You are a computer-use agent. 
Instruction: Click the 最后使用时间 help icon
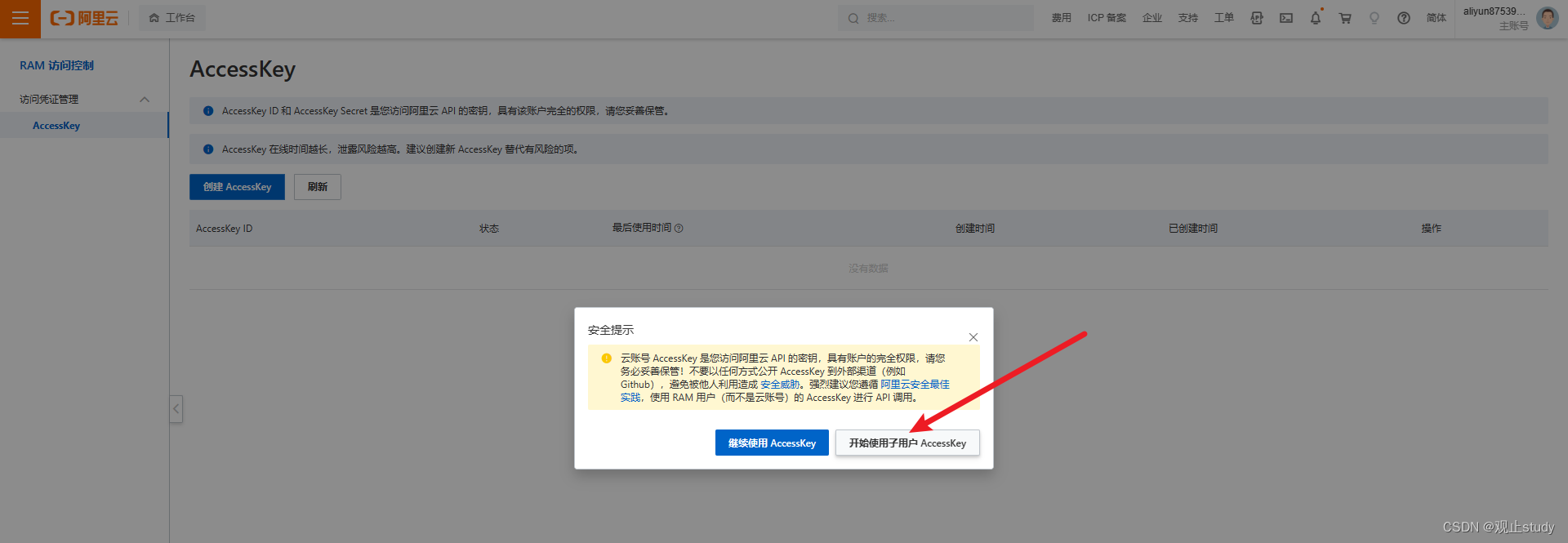679,229
